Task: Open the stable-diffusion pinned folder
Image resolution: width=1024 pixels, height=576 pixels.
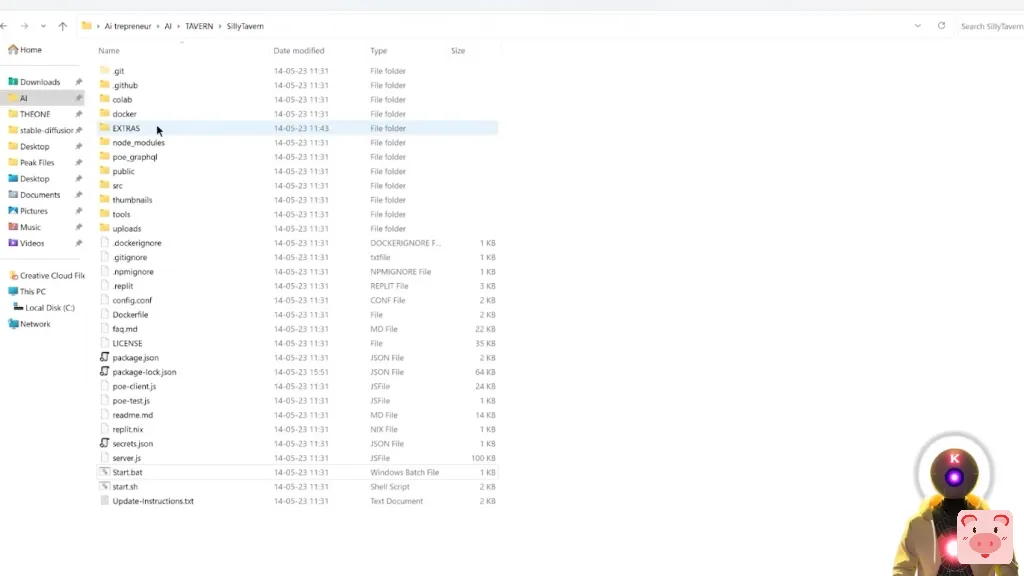Action: [41, 130]
